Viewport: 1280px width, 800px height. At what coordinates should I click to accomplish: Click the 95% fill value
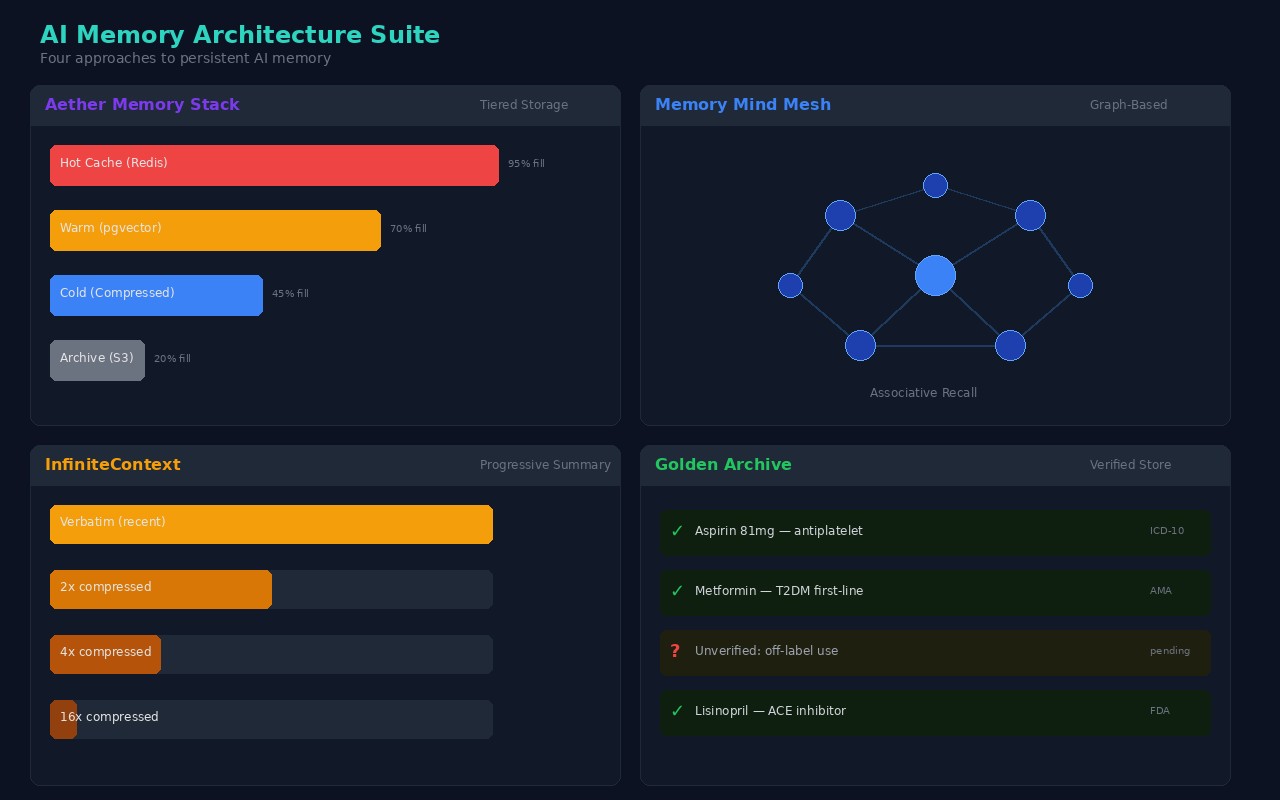pos(526,163)
